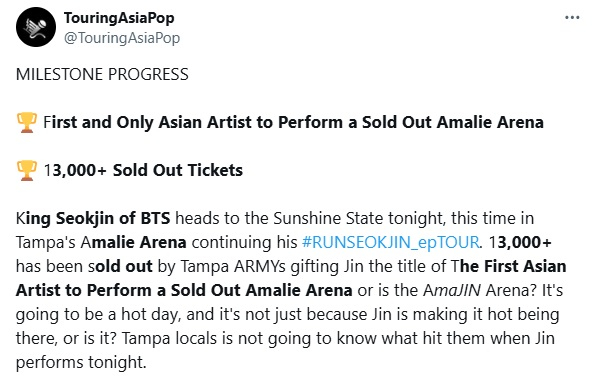The height and width of the screenshot is (387, 598).
Task: Click the words Sunshine State in the paragraph
Action: (x=328, y=218)
